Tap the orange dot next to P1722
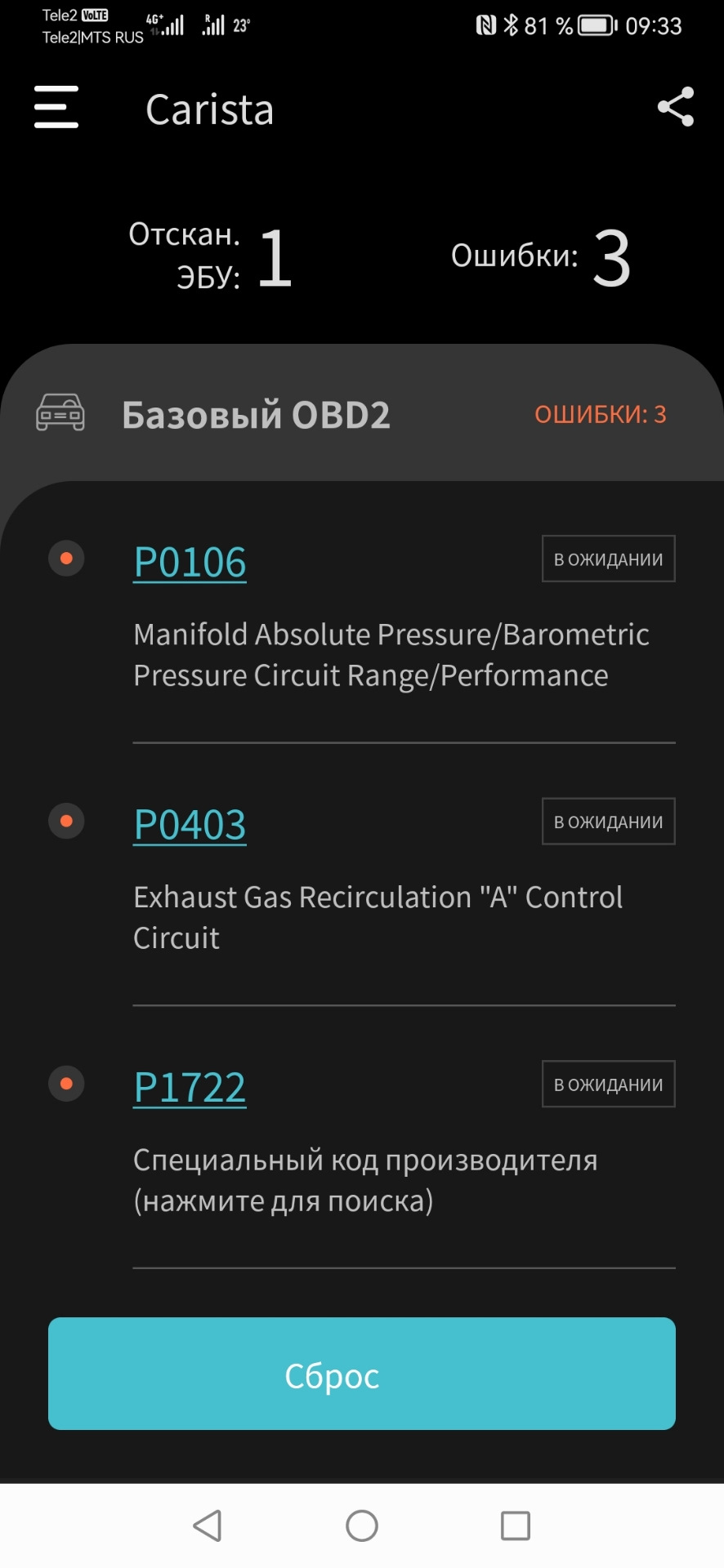Screen dimensions: 724x1568 67,1084
